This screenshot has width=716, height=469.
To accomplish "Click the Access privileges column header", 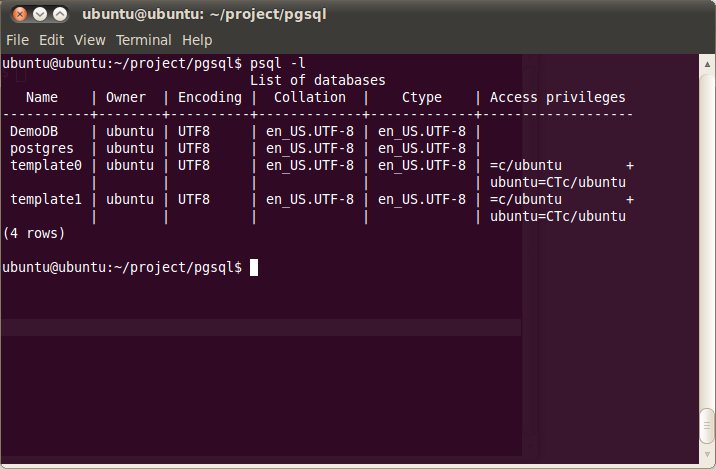I will pos(558,97).
